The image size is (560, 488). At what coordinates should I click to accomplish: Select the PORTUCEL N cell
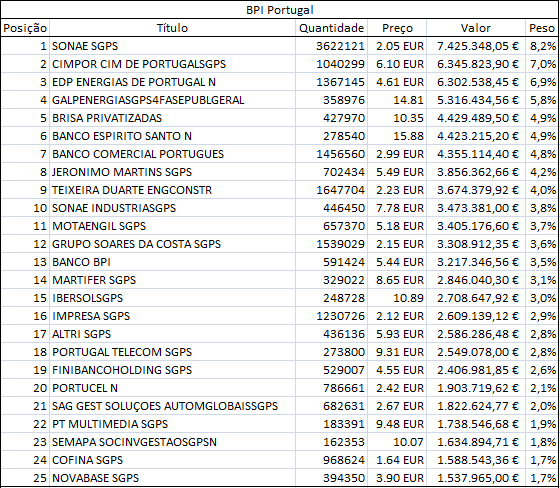pos(172,388)
